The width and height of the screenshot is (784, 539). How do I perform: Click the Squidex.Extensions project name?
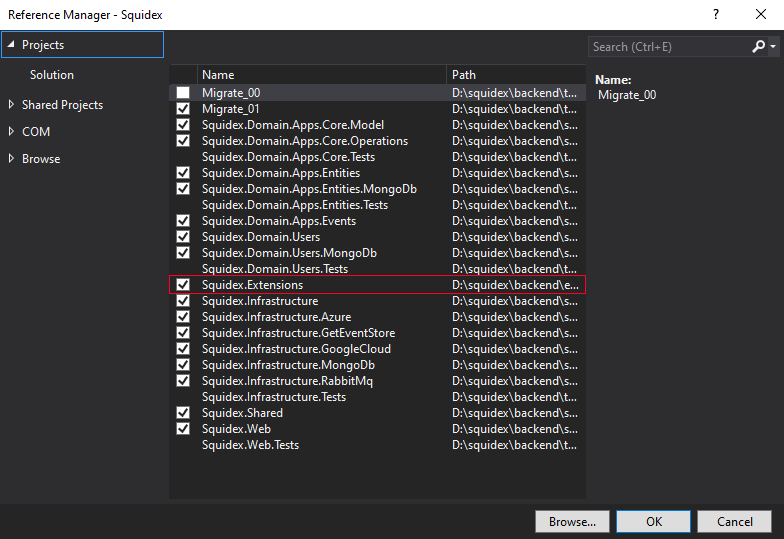click(252, 284)
